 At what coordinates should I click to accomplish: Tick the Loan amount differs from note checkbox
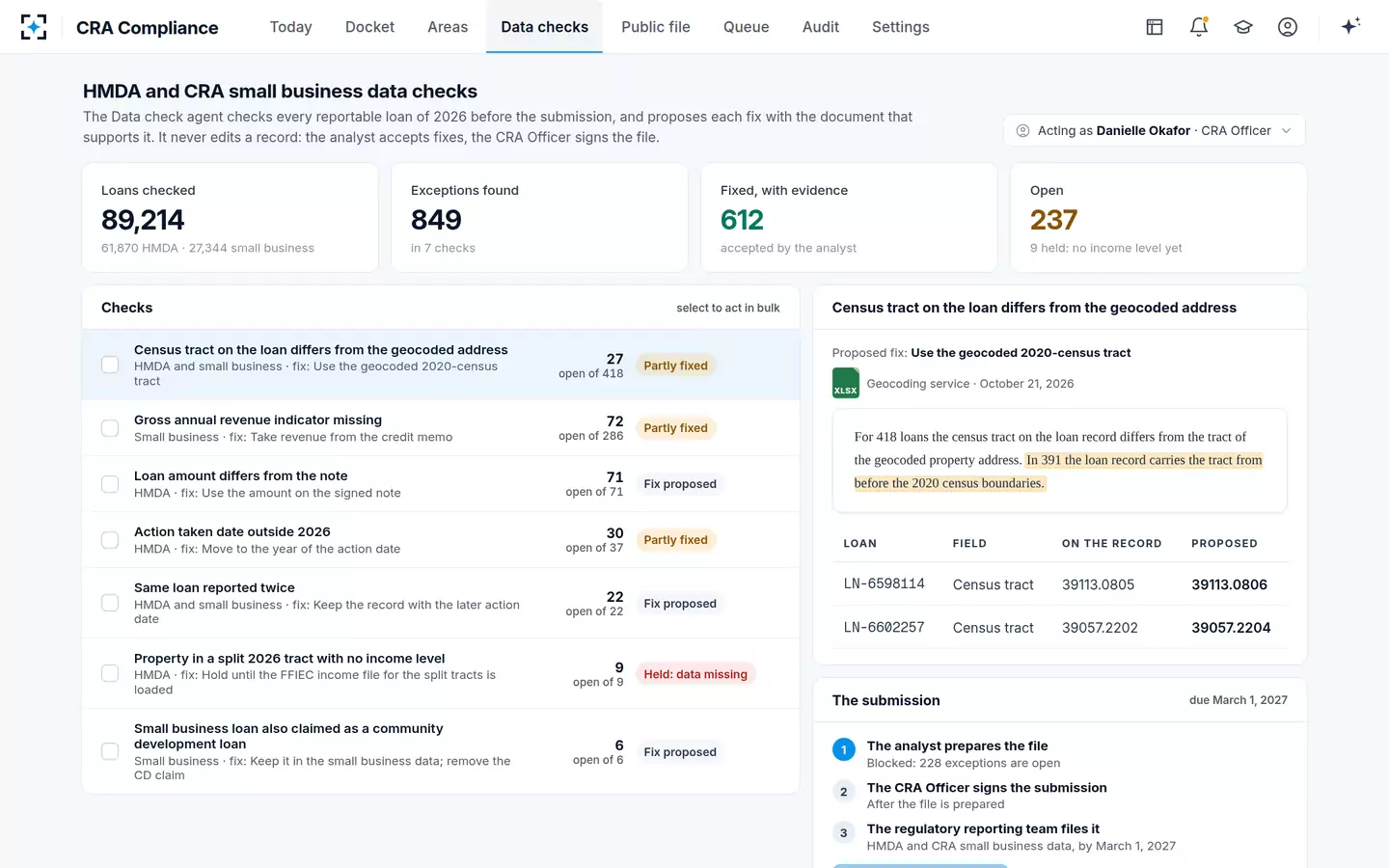click(110, 484)
